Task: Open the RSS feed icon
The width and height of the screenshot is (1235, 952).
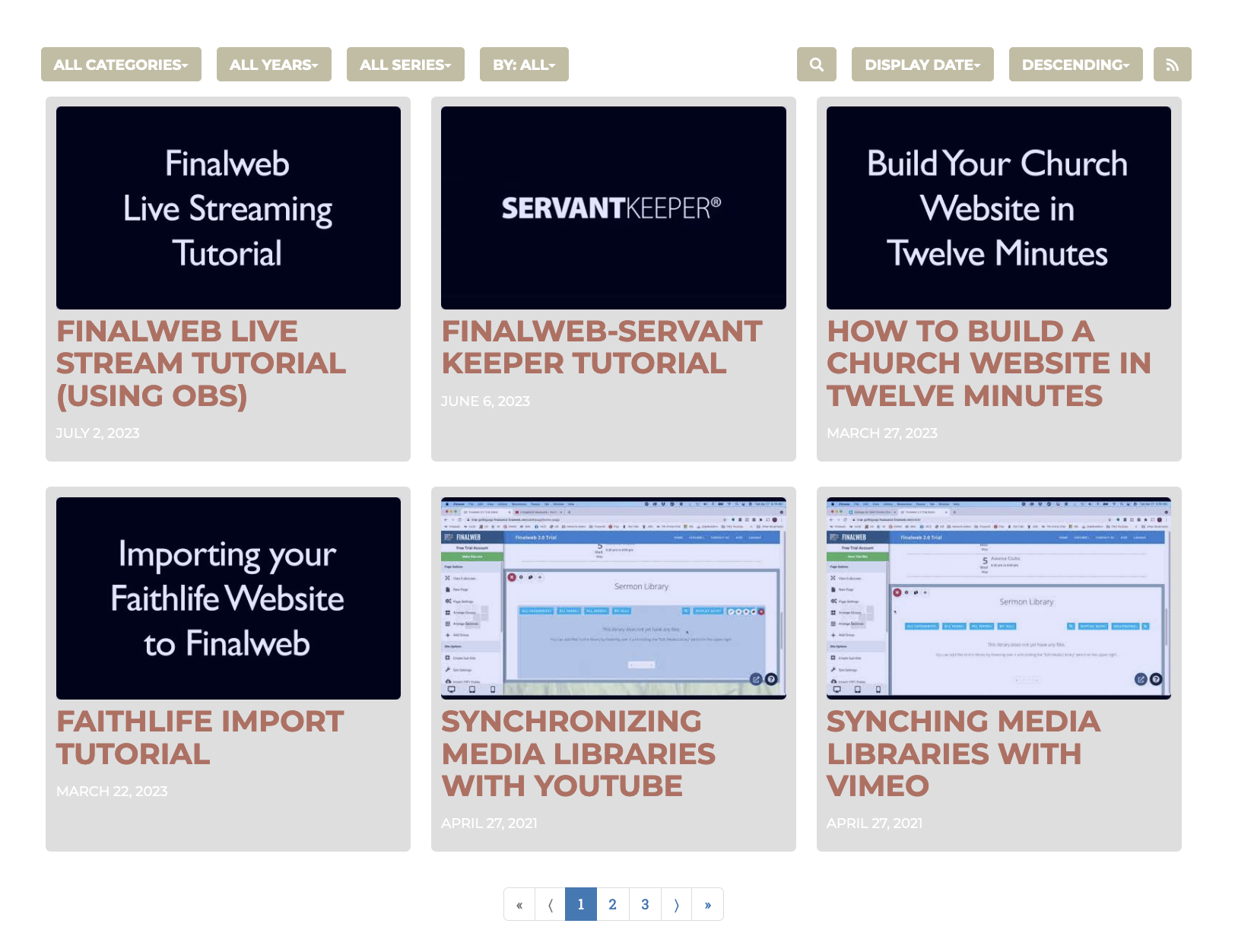Action: point(1172,65)
